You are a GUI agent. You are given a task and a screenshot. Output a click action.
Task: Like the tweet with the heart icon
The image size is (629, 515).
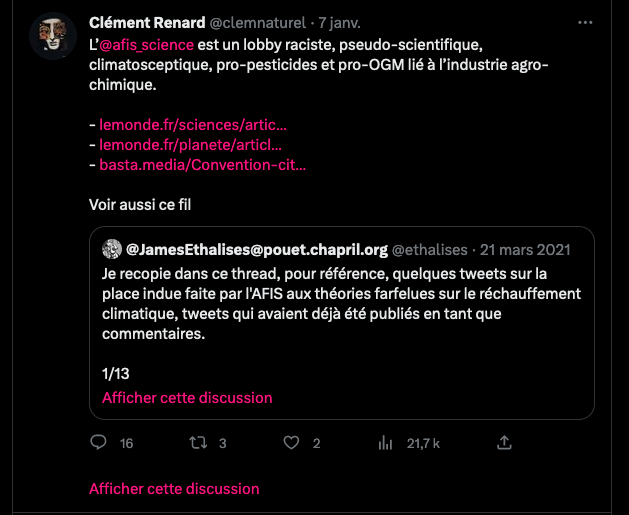[292, 442]
